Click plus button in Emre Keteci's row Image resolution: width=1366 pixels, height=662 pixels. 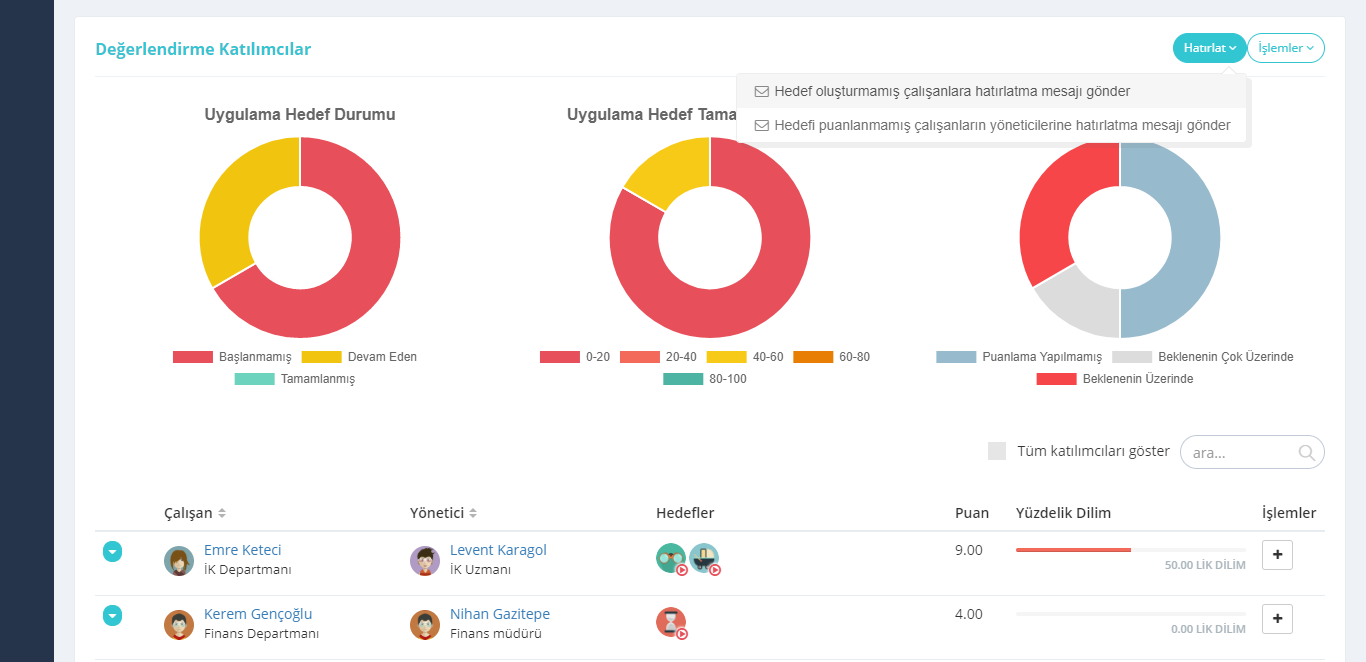[1277, 555]
